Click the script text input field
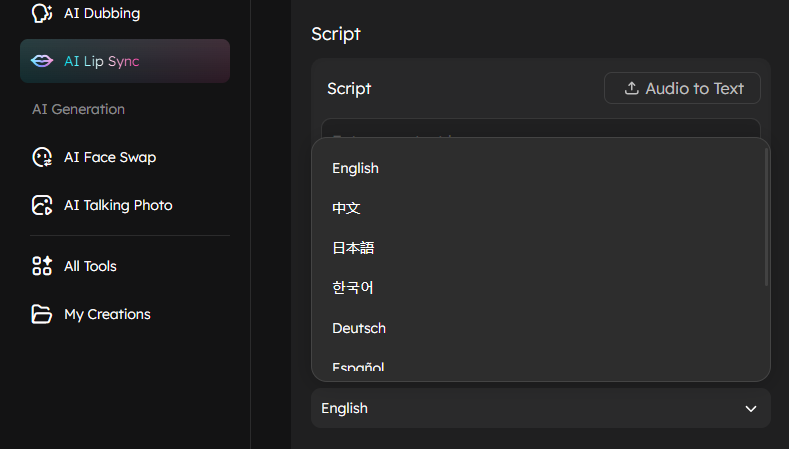Screen dimensions: 789x449 tap(541, 128)
